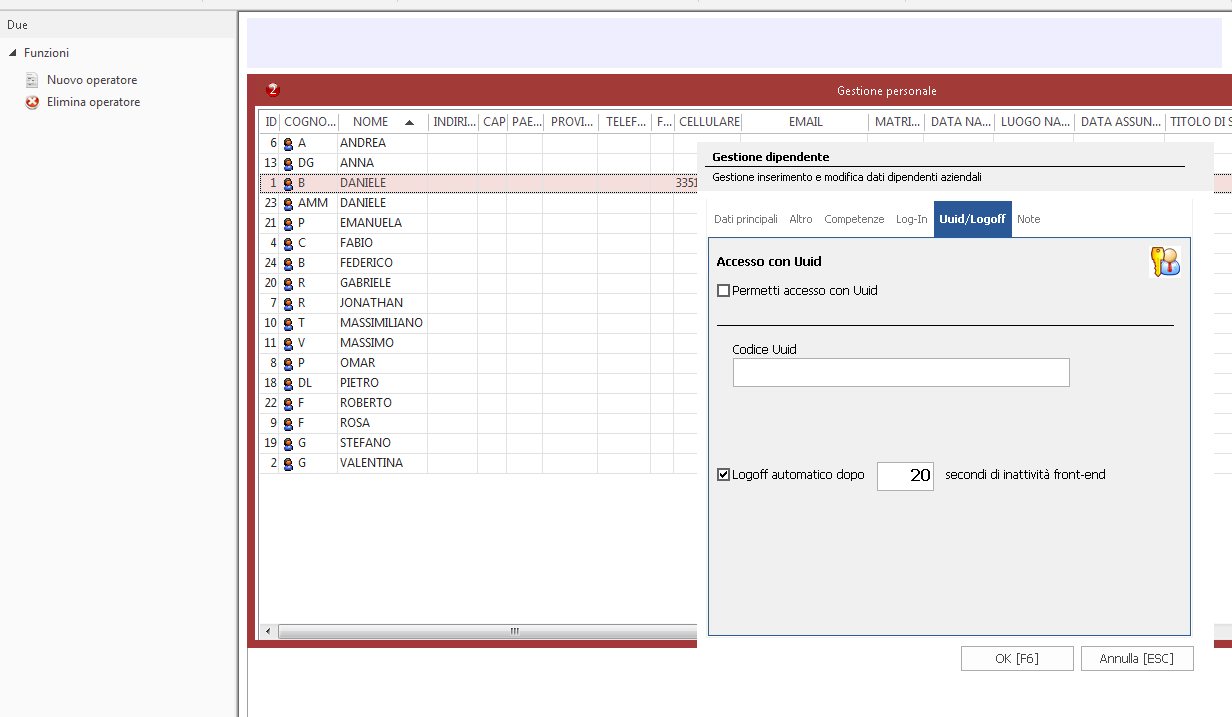
Task: Click the person icon in the ANNA row
Action: [288, 164]
